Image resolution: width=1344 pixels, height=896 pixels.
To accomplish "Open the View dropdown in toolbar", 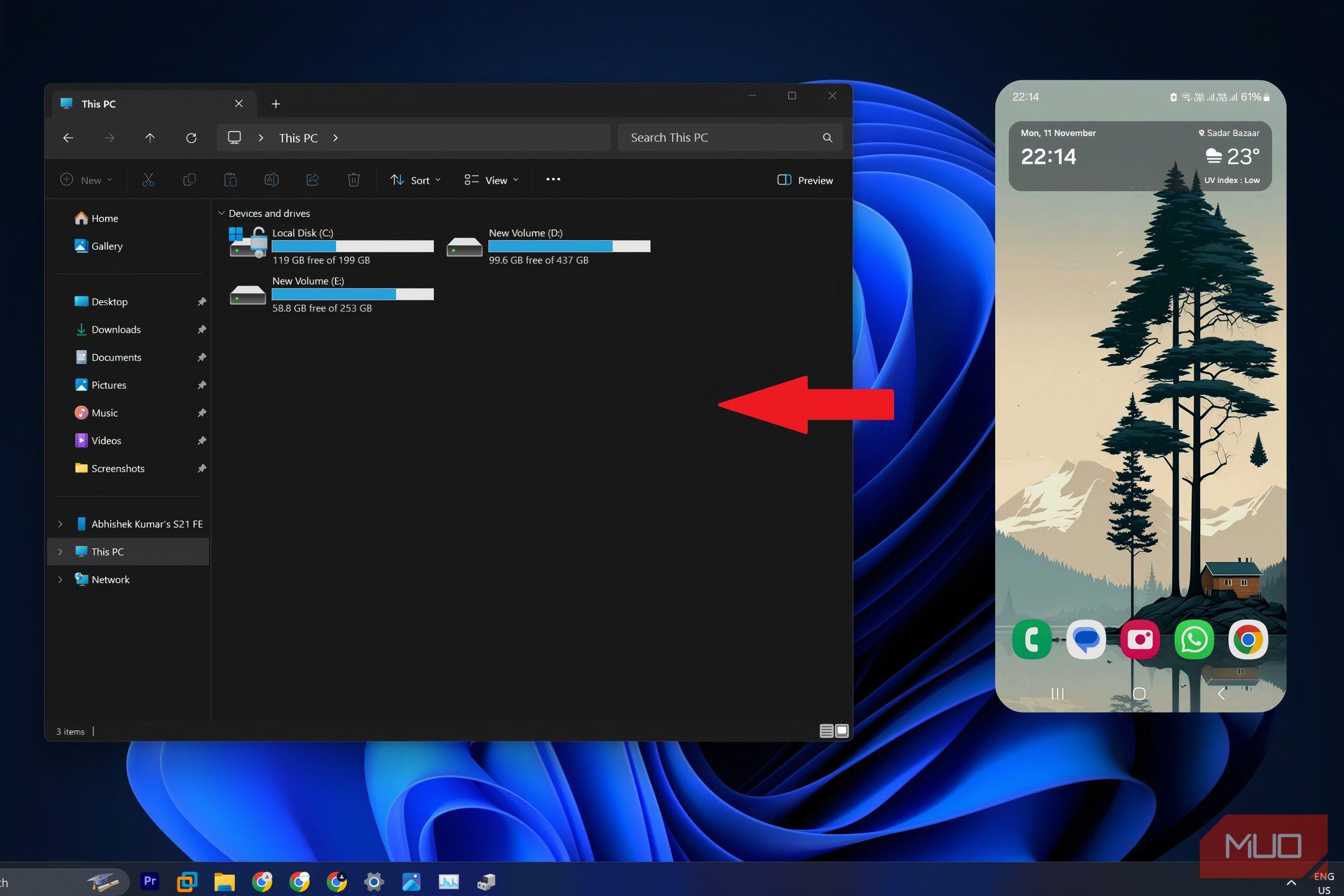I will pos(491,179).
